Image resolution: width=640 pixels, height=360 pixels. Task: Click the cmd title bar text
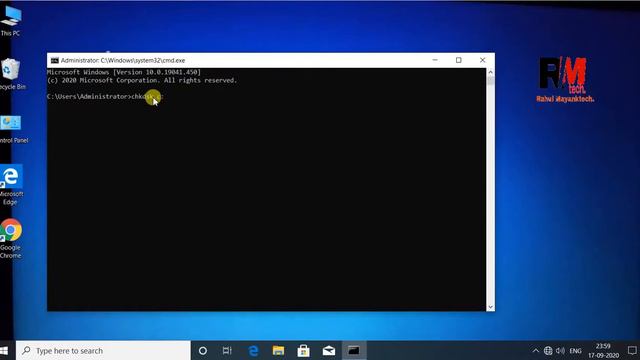[123, 60]
